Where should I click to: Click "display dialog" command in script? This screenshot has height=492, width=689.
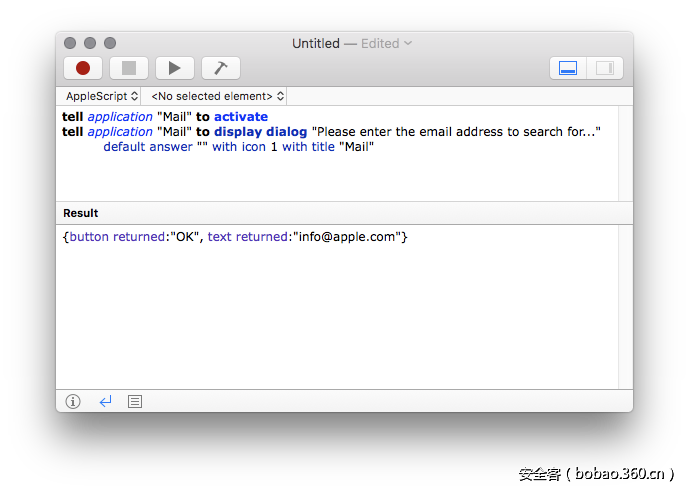point(260,132)
